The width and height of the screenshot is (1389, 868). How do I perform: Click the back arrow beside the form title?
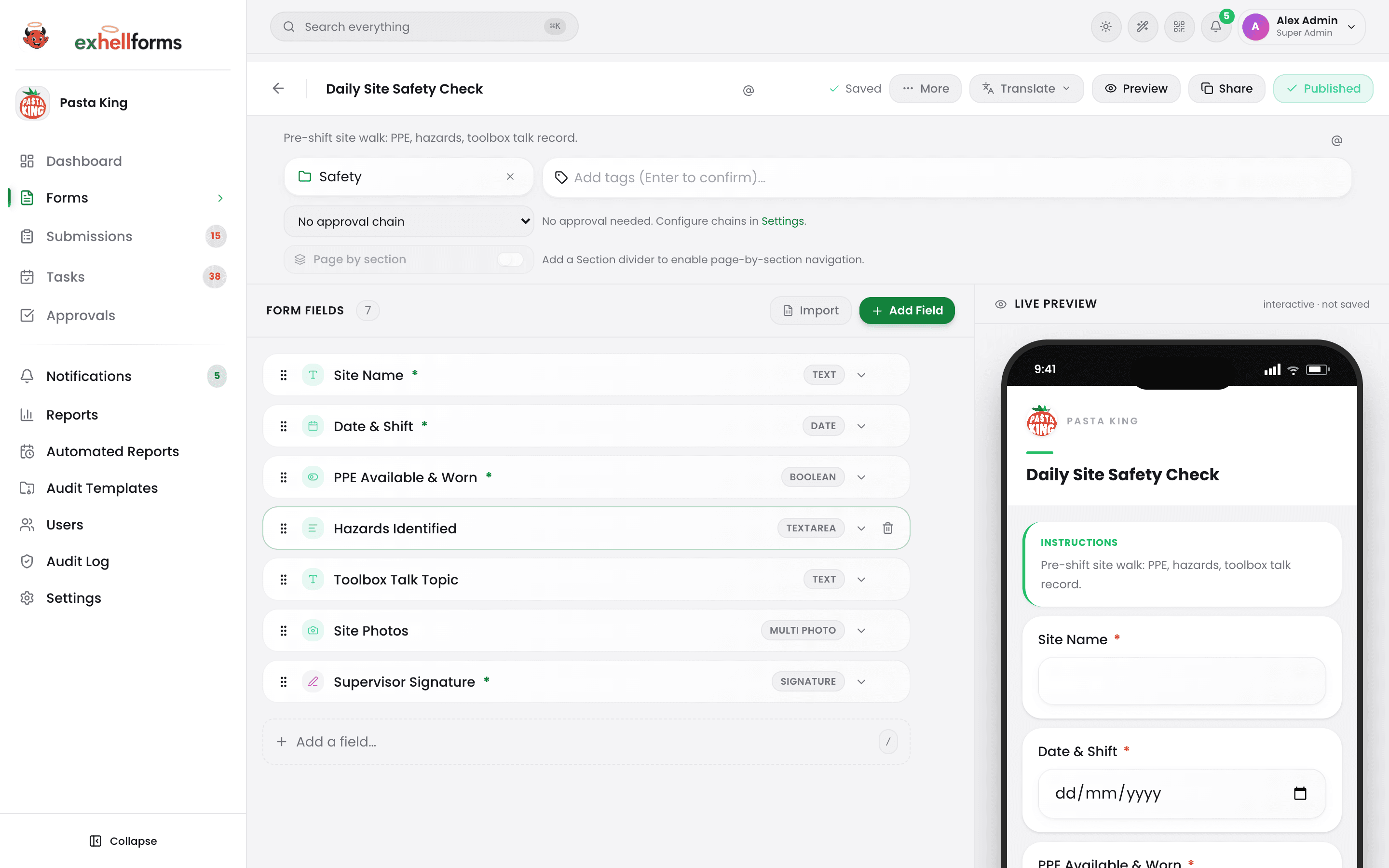(278, 88)
